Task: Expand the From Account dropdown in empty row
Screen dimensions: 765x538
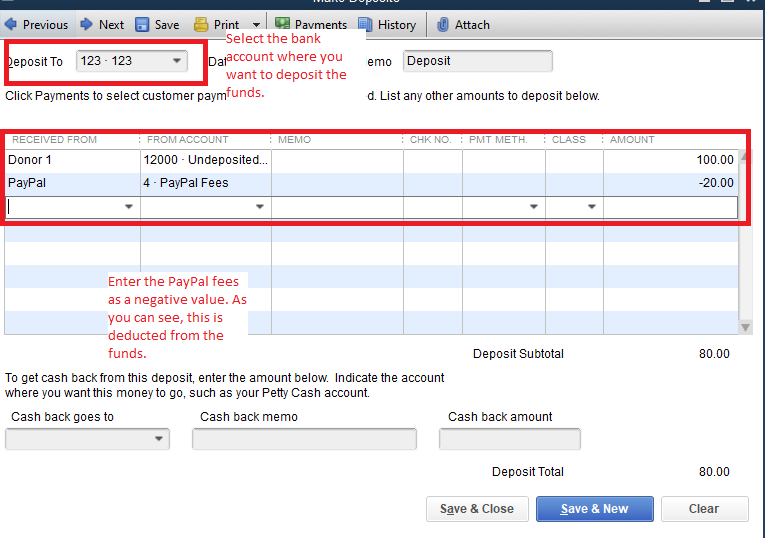Action: [x=260, y=207]
